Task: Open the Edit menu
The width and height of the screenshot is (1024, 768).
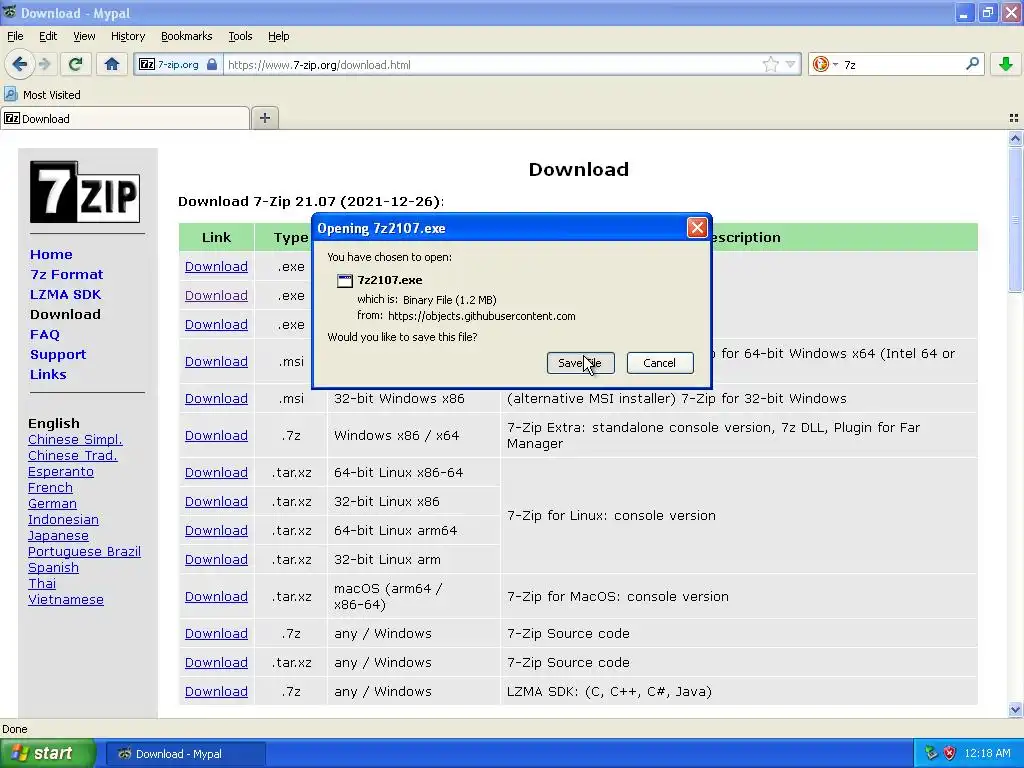Action: (48, 36)
